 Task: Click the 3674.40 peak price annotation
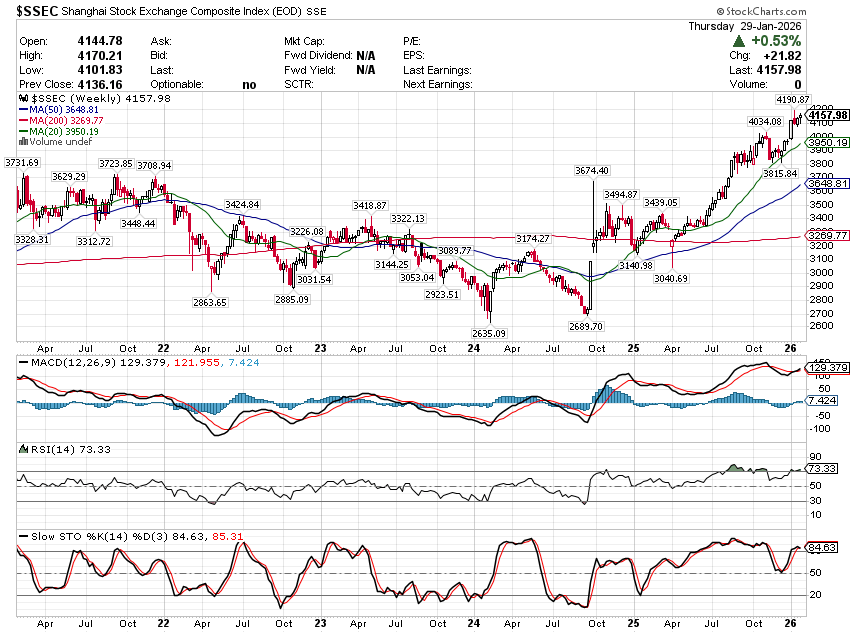point(592,171)
